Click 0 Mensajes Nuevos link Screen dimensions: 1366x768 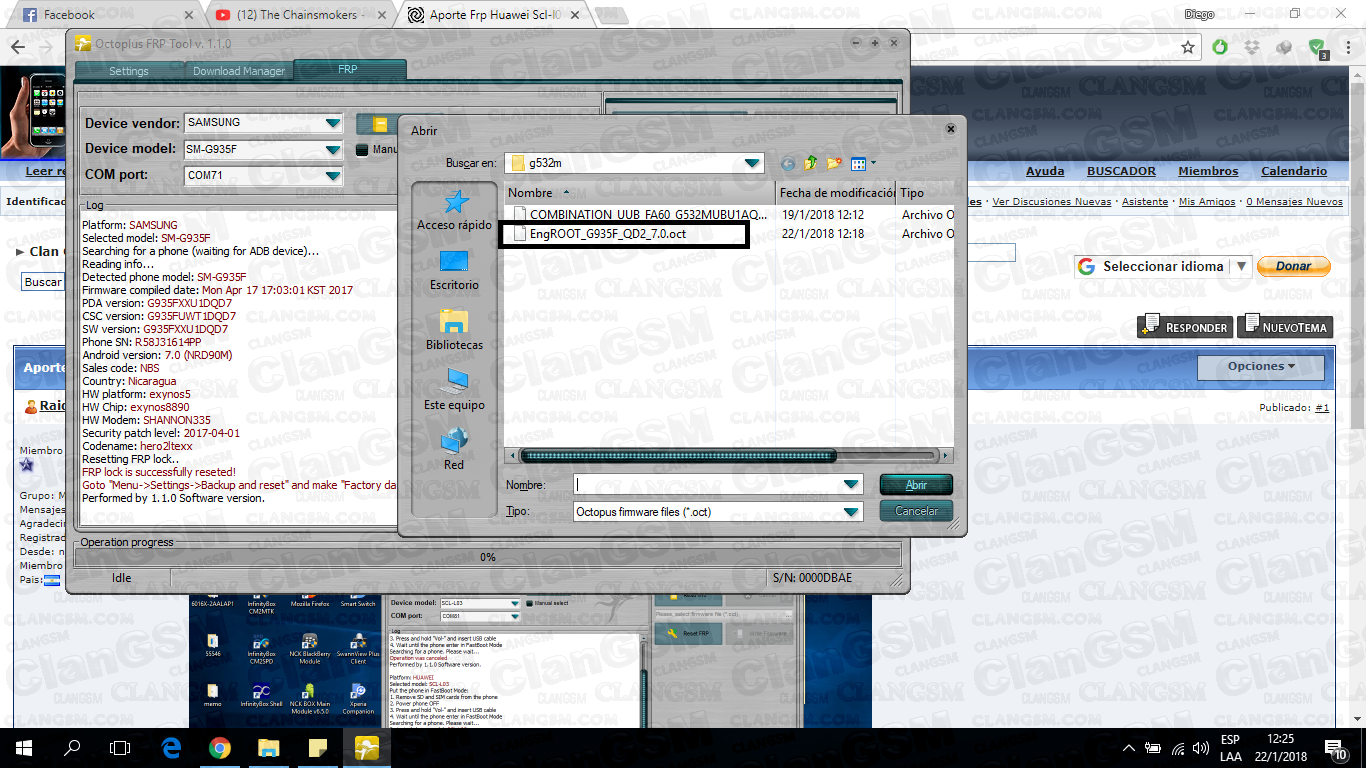1294,202
